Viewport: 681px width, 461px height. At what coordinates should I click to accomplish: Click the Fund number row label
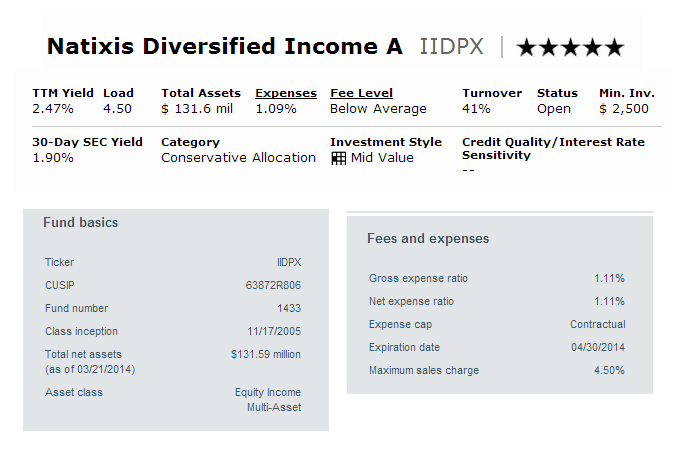tap(76, 308)
